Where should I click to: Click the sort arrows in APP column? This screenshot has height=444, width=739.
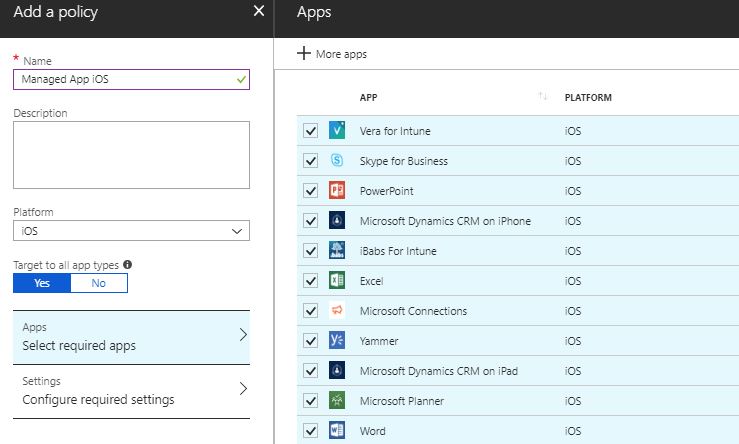coord(543,97)
